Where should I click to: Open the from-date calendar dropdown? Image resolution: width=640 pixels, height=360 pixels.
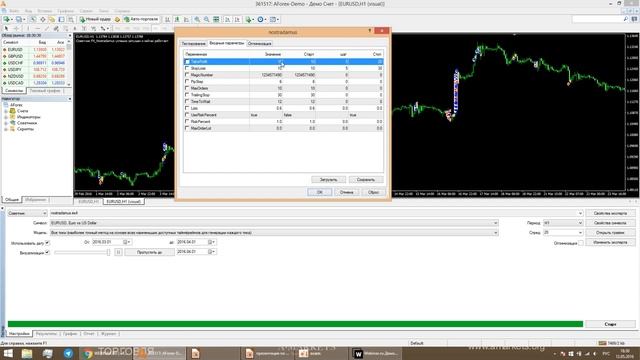tap(127, 242)
